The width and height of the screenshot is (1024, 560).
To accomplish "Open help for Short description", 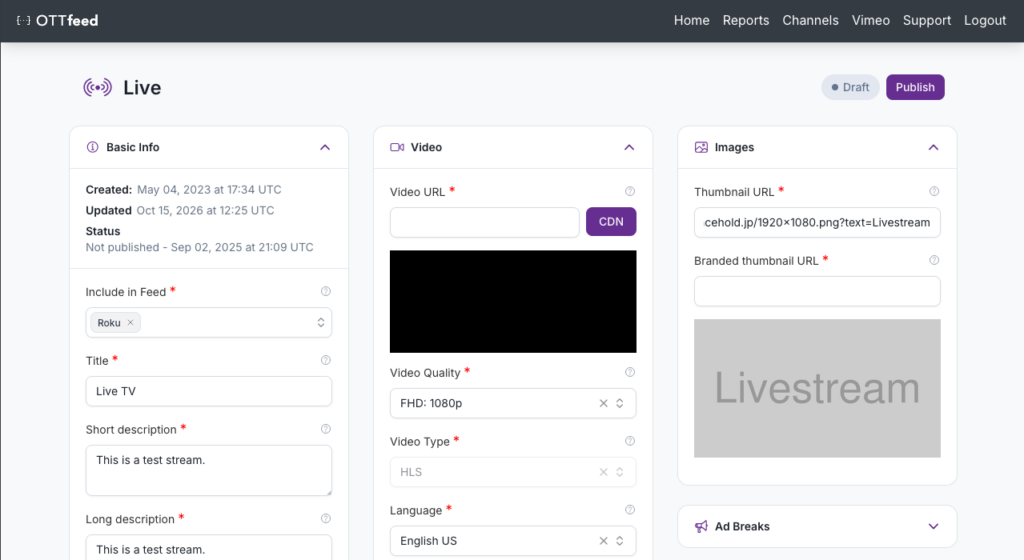I will [326, 429].
